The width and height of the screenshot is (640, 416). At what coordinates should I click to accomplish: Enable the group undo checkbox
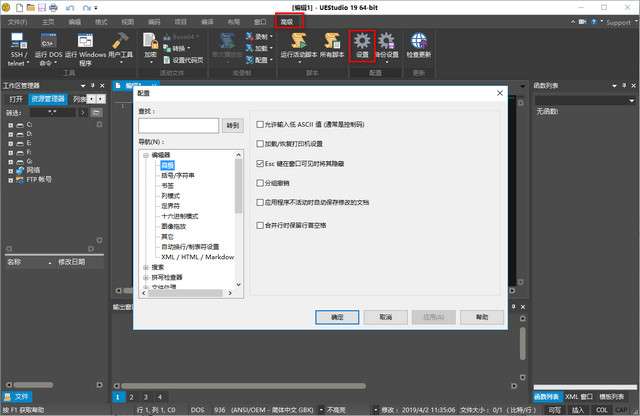coord(260,183)
